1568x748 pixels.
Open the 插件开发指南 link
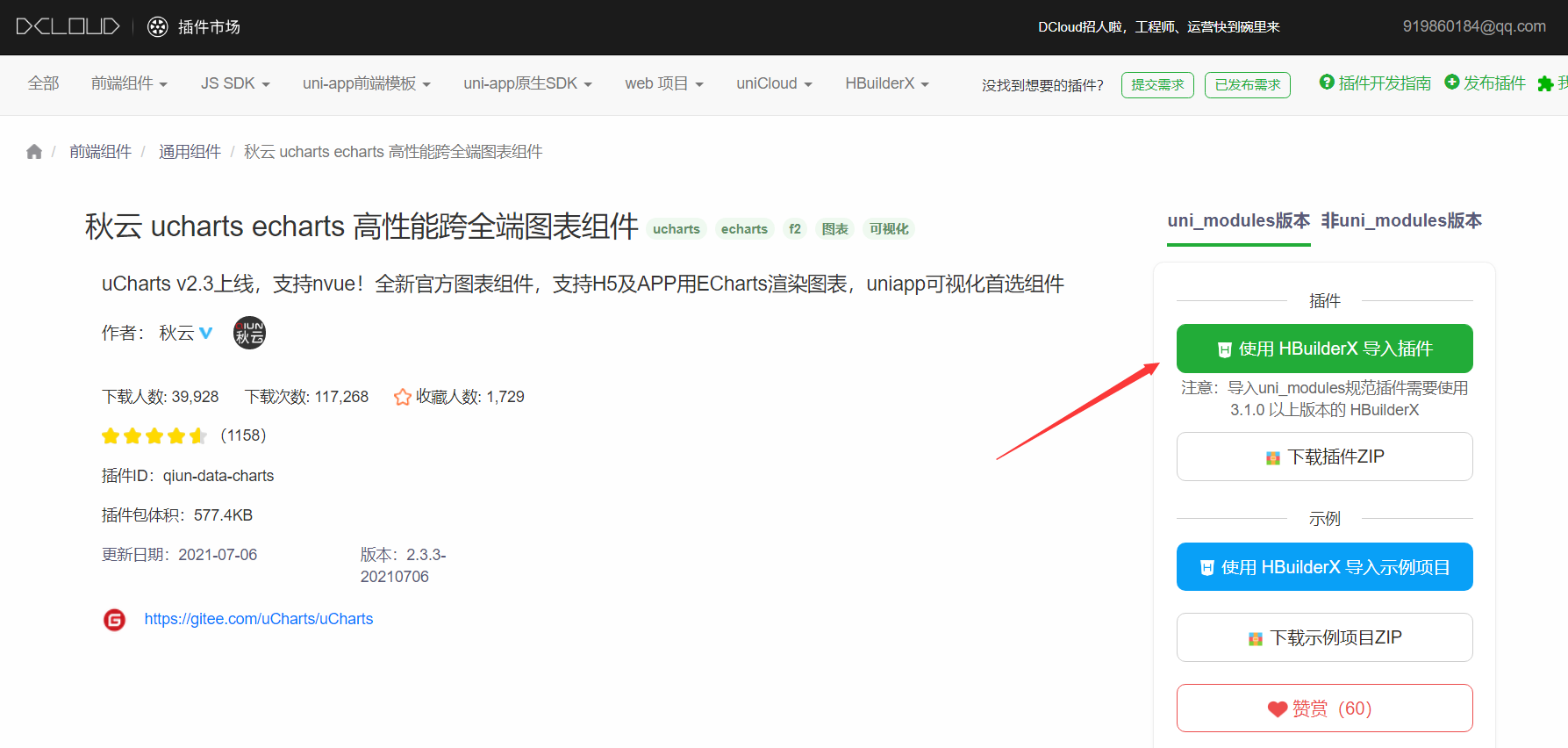(x=1385, y=83)
